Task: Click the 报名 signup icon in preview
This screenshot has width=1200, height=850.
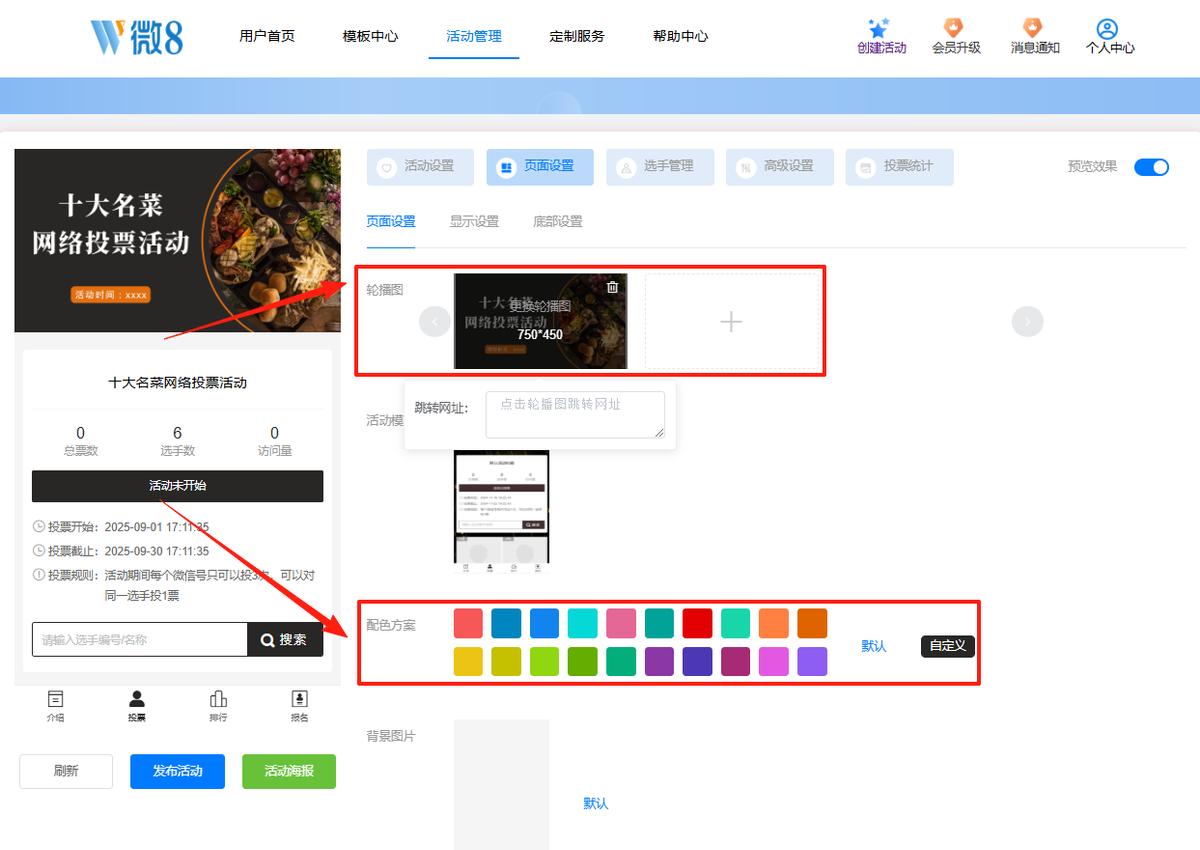Action: pos(299,699)
